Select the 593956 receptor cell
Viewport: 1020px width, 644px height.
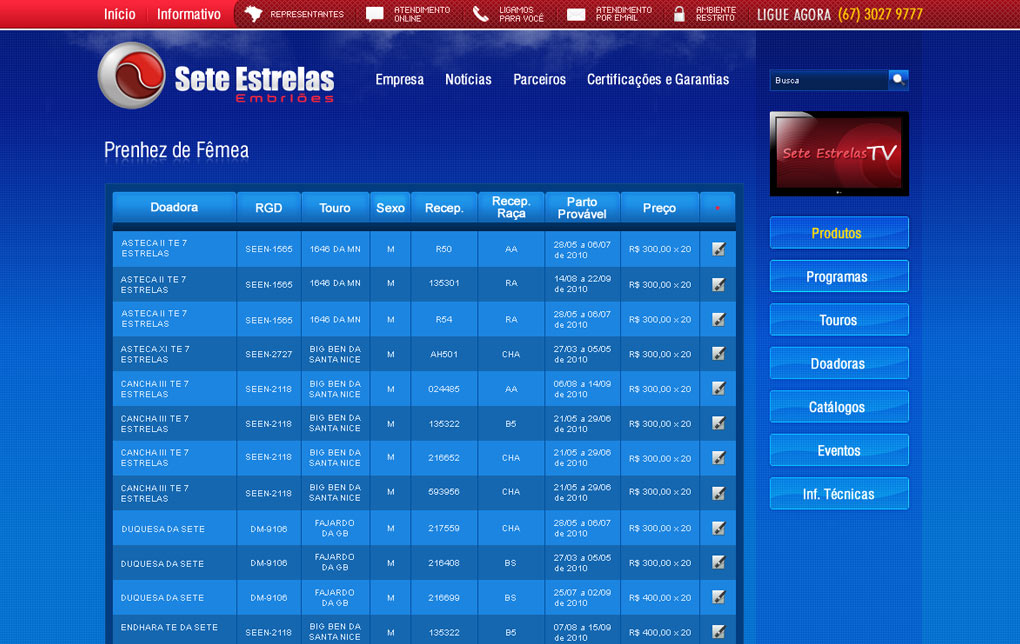[x=444, y=492]
